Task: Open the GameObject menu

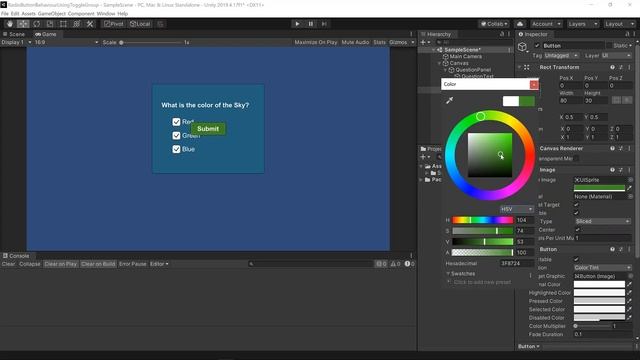Action: (51, 13)
